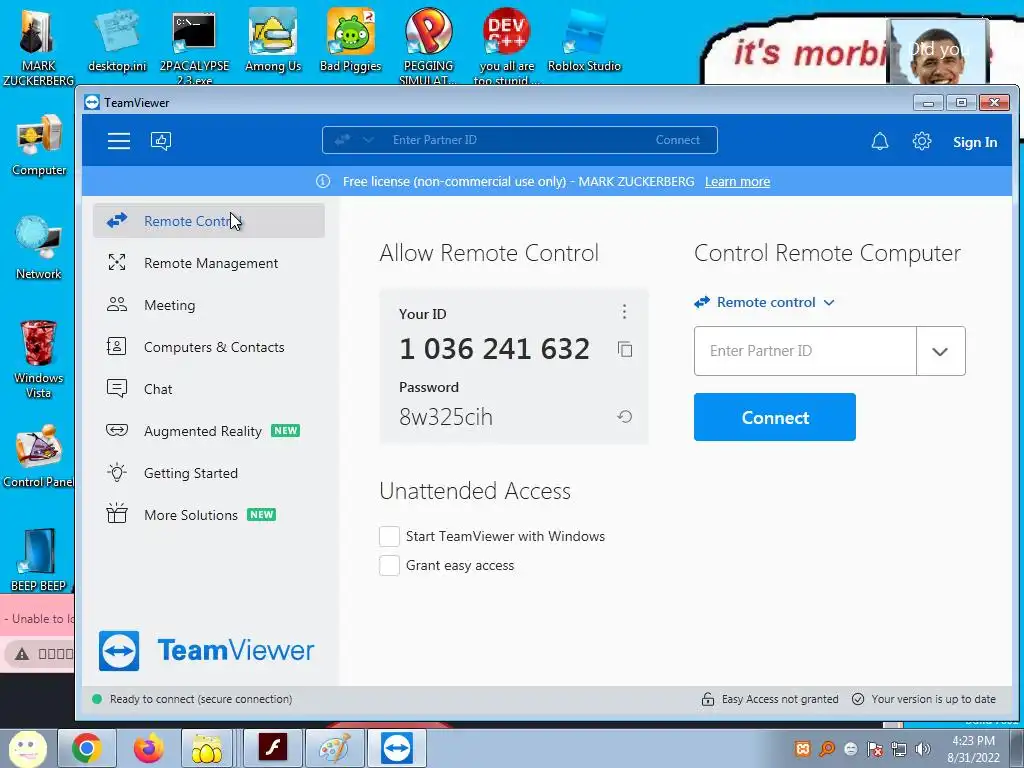Screen dimensions: 1024x768
Task: Select the Among Us desktop icon
Action: (272, 41)
